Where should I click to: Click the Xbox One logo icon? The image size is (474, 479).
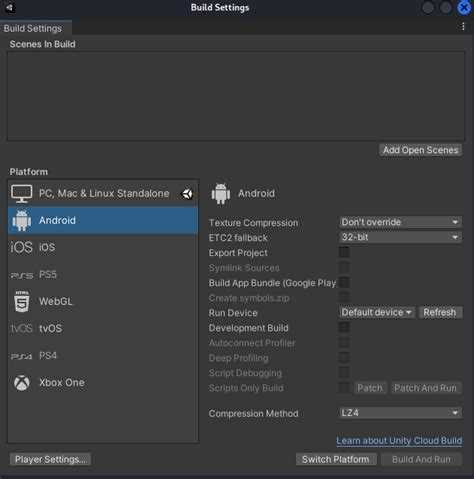pos(22,383)
